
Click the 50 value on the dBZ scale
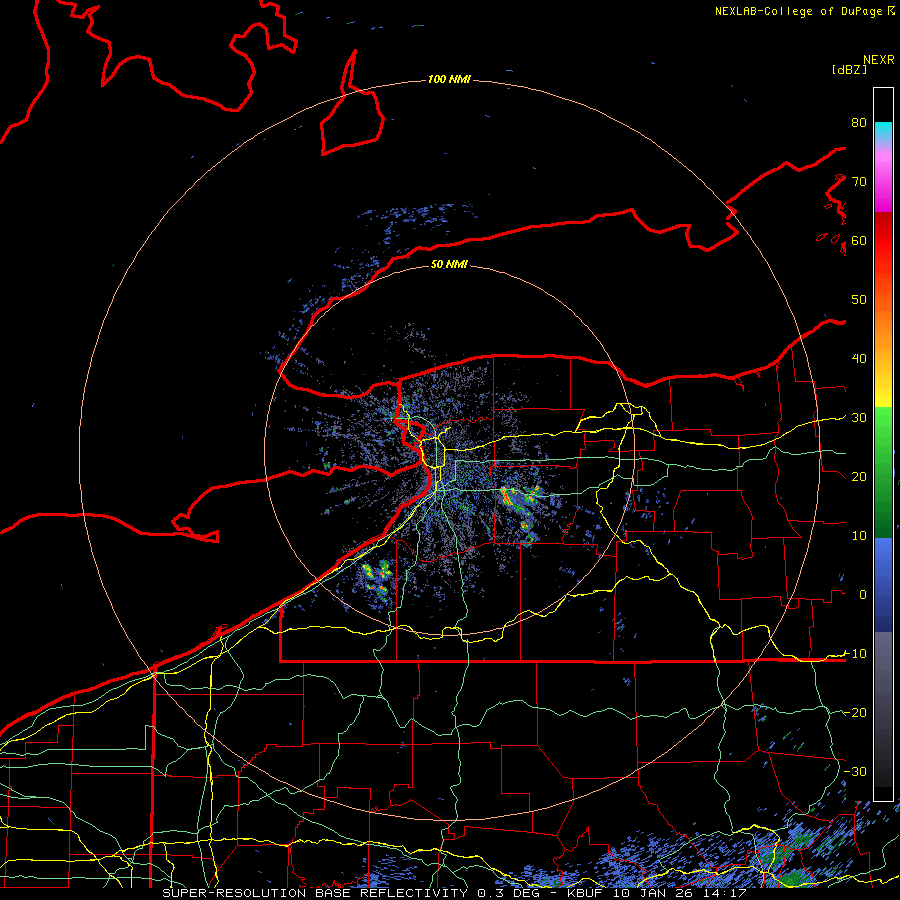[x=859, y=300]
